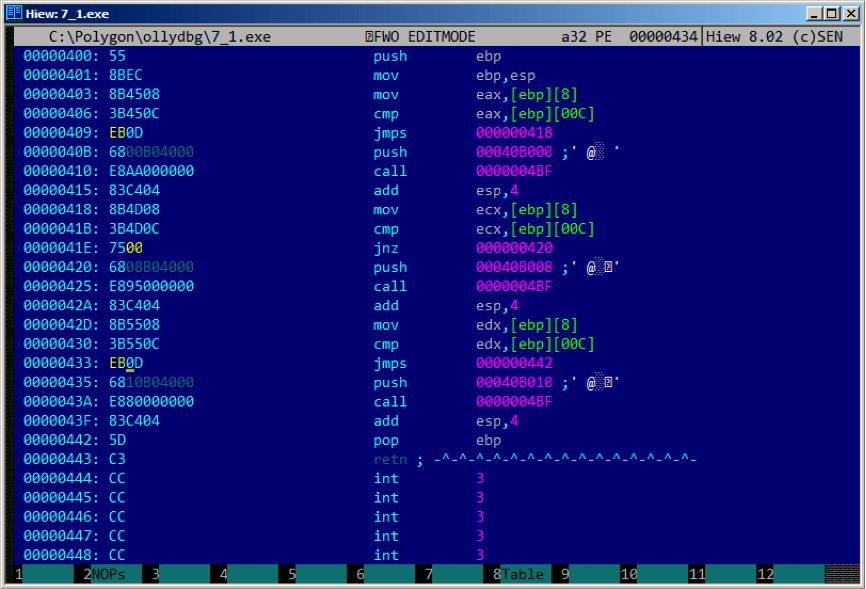Click call target at address 0000043A
The width and height of the screenshot is (866, 589).
point(514,402)
